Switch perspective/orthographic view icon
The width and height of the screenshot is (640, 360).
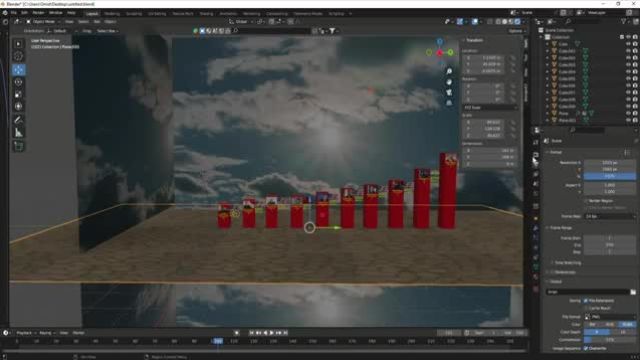point(449,103)
